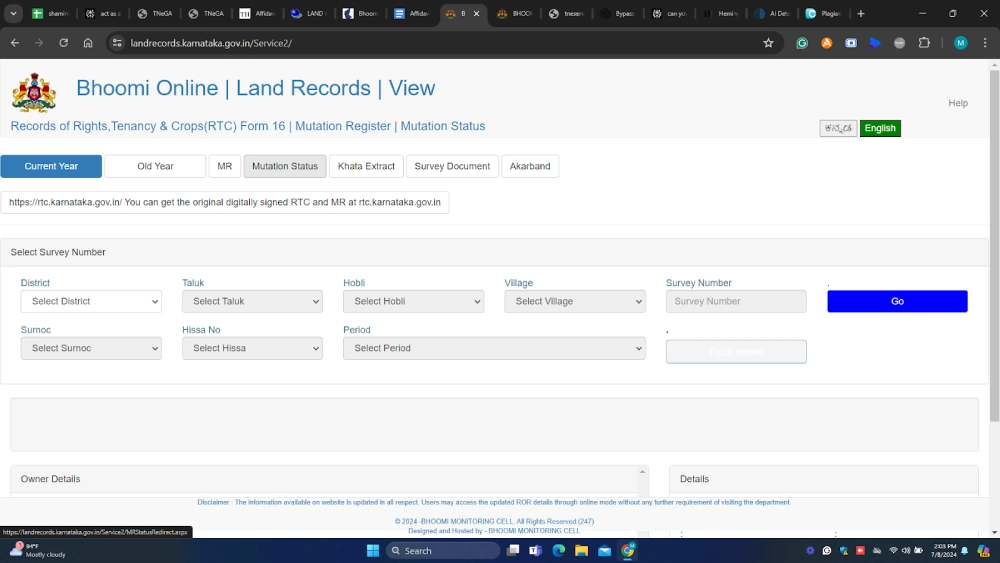Viewport: 1000px width, 563px height.
Task: Open a new browser tab
Action: coord(861,13)
